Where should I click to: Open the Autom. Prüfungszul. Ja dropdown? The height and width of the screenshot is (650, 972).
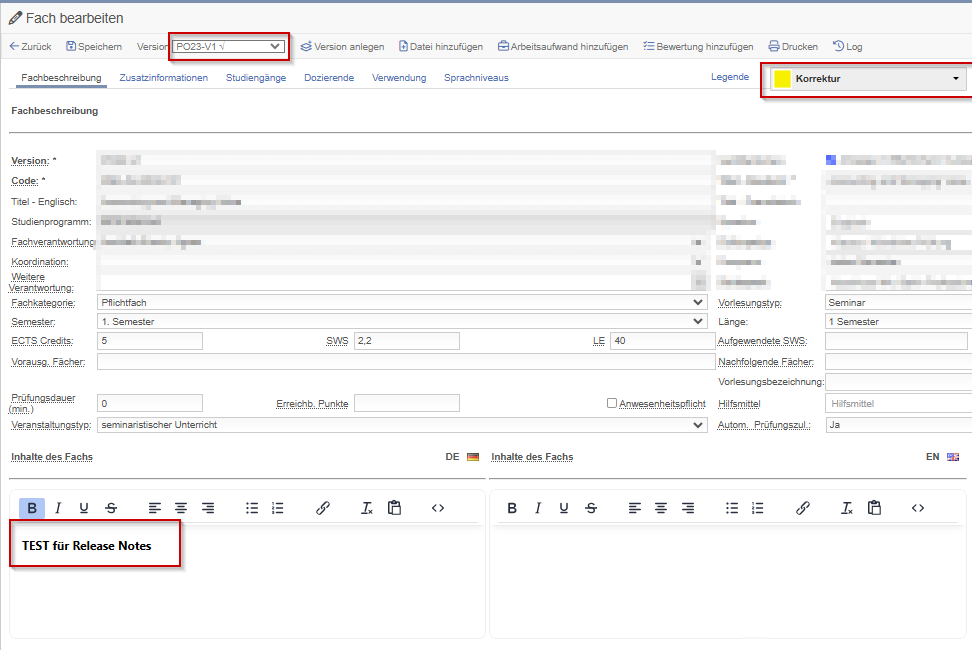coord(899,425)
